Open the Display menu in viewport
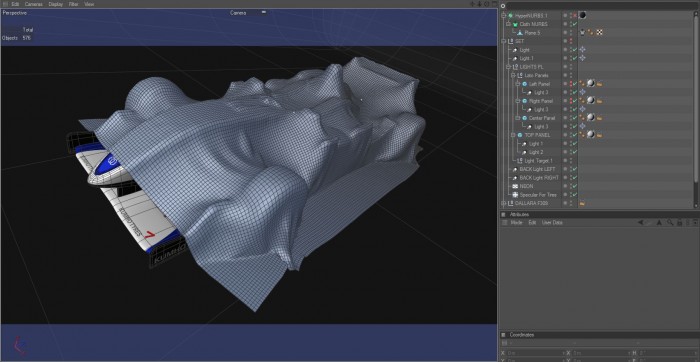This screenshot has width=700, height=362. pos(56,4)
